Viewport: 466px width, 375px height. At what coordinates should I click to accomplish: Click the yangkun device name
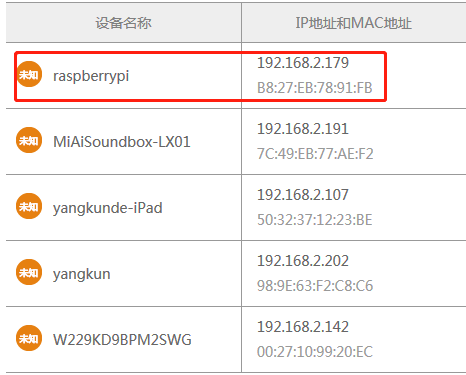[82, 275]
